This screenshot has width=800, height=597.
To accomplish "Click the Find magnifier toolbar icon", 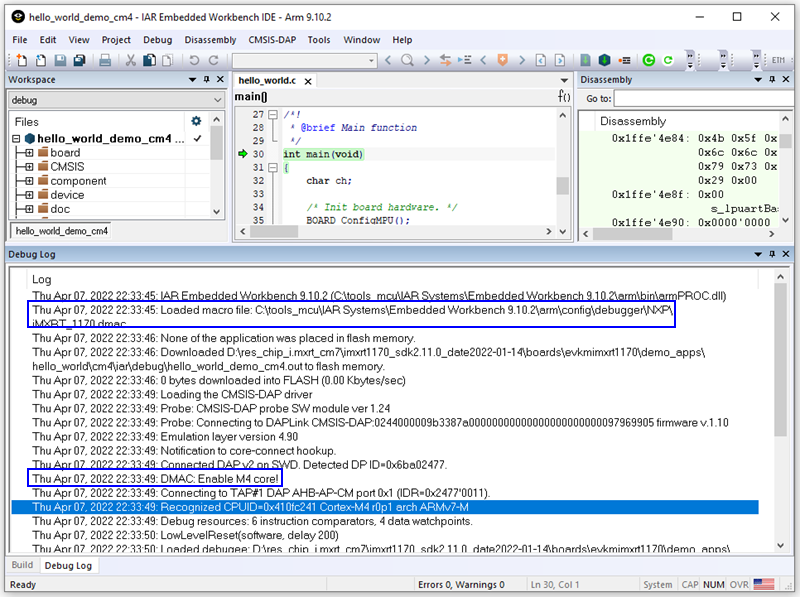I will tap(407, 60).
